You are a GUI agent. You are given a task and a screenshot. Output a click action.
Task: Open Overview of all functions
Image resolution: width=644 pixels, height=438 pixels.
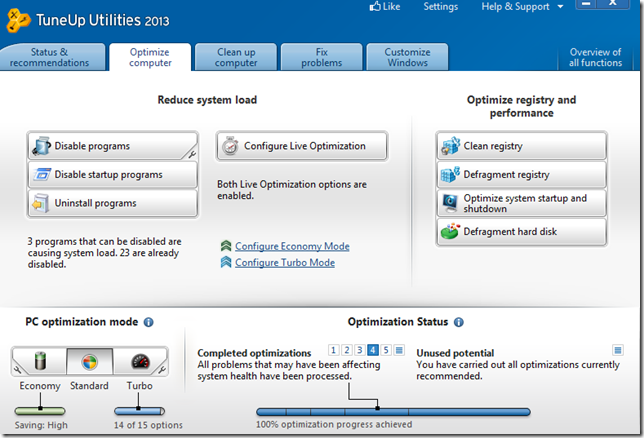point(596,57)
